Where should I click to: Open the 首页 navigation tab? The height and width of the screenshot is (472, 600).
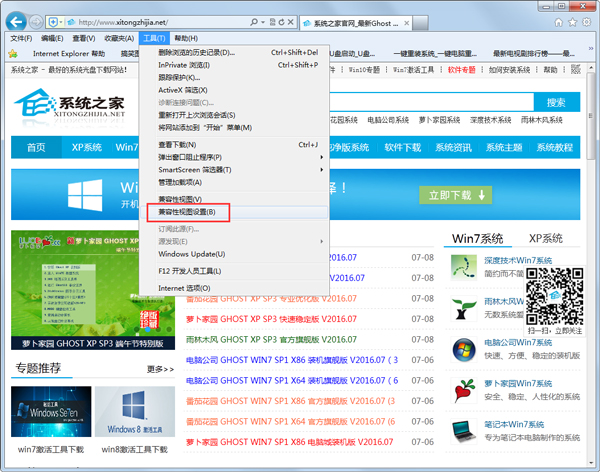tap(36, 147)
